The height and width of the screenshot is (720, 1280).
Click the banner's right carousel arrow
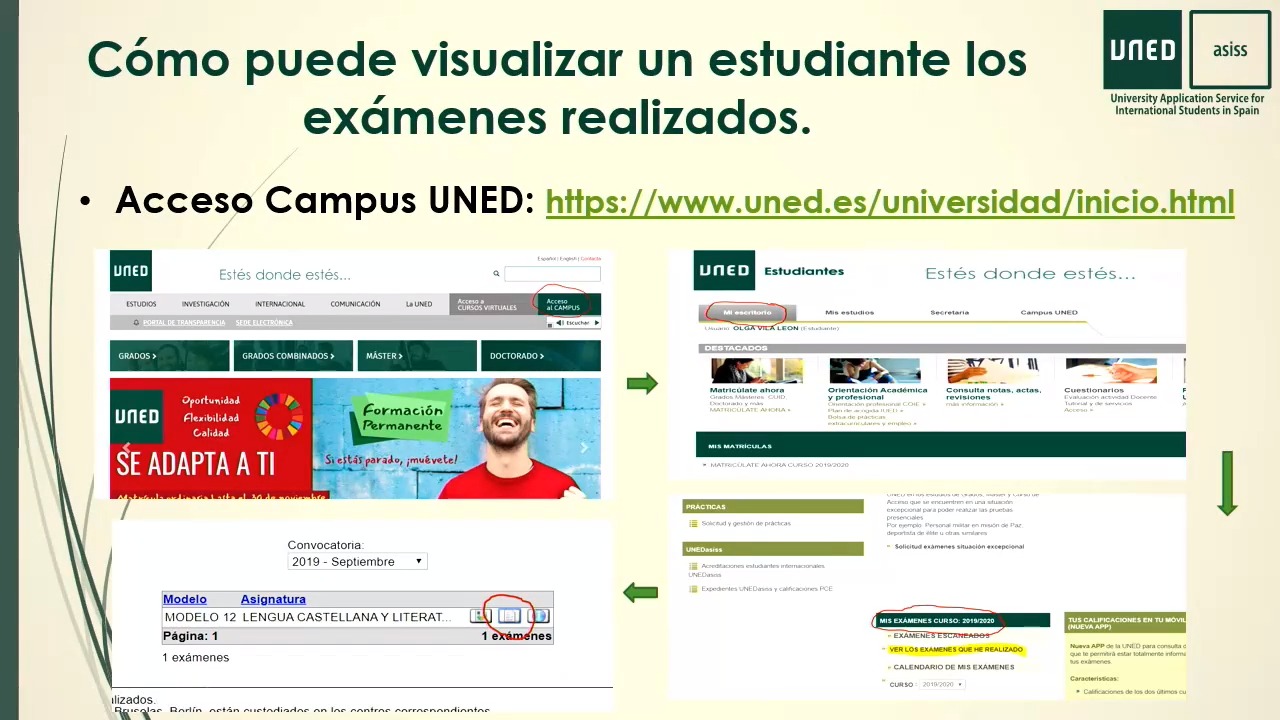point(584,448)
